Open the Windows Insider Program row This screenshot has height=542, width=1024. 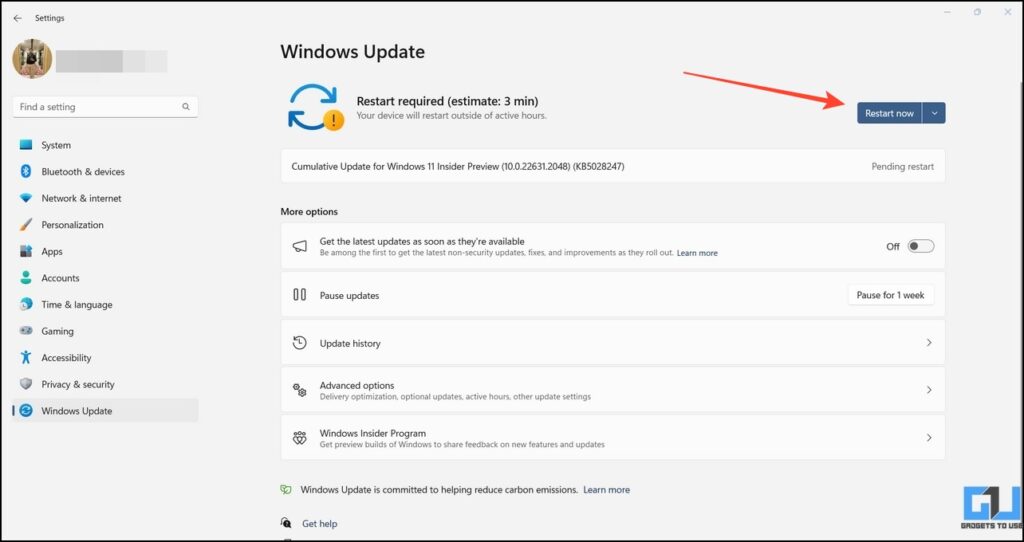click(613, 438)
